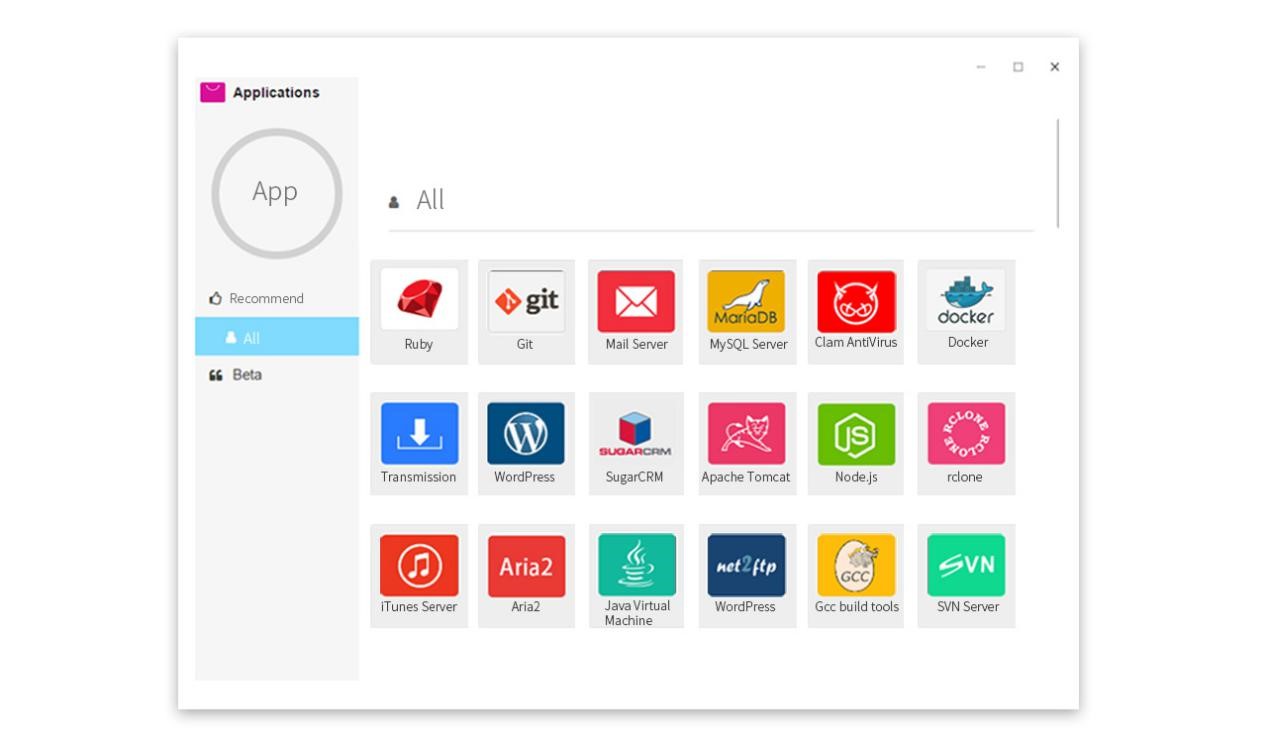
Task: Select the Node.js icon
Action: (x=856, y=433)
